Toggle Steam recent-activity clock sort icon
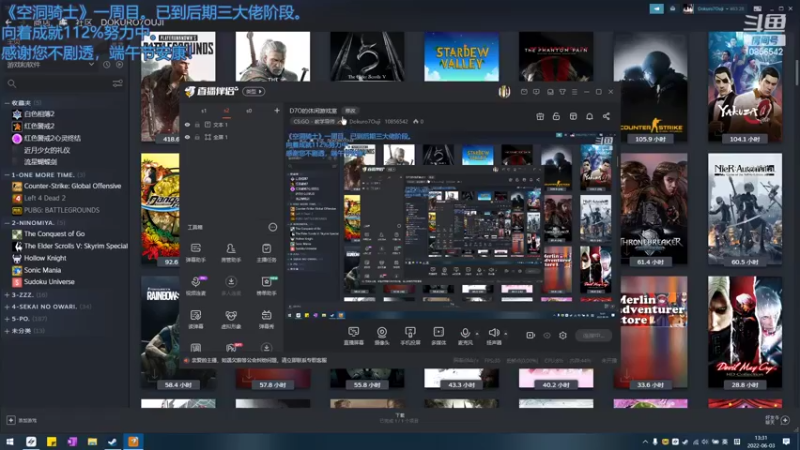This screenshot has height=450, width=800. coord(107,65)
